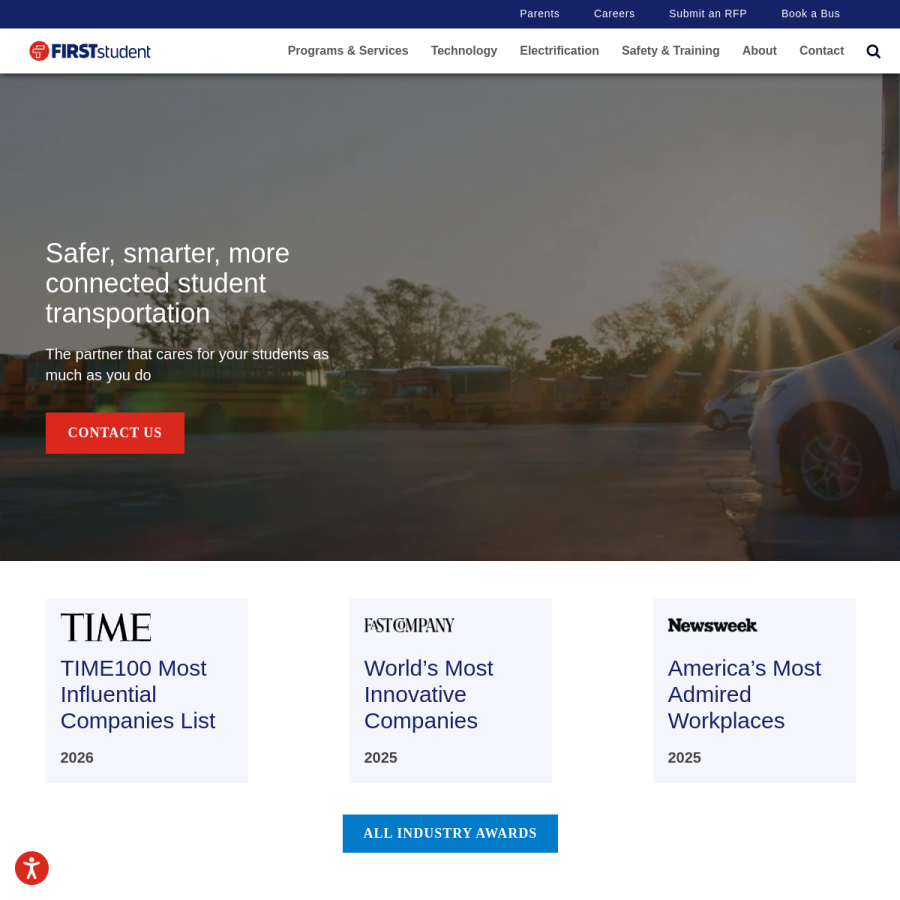The height and width of the screenshot is (900, 900).
Task: Click the ALL INDUSTRY AWARDS button
Action: point(450,833)
